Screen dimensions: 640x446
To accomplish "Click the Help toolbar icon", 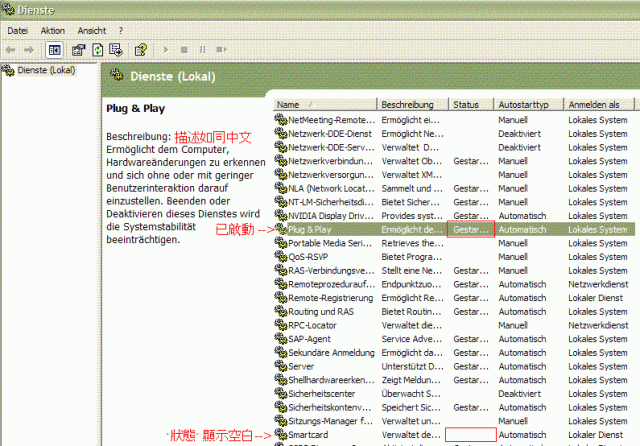I will [x=141, y=50].
